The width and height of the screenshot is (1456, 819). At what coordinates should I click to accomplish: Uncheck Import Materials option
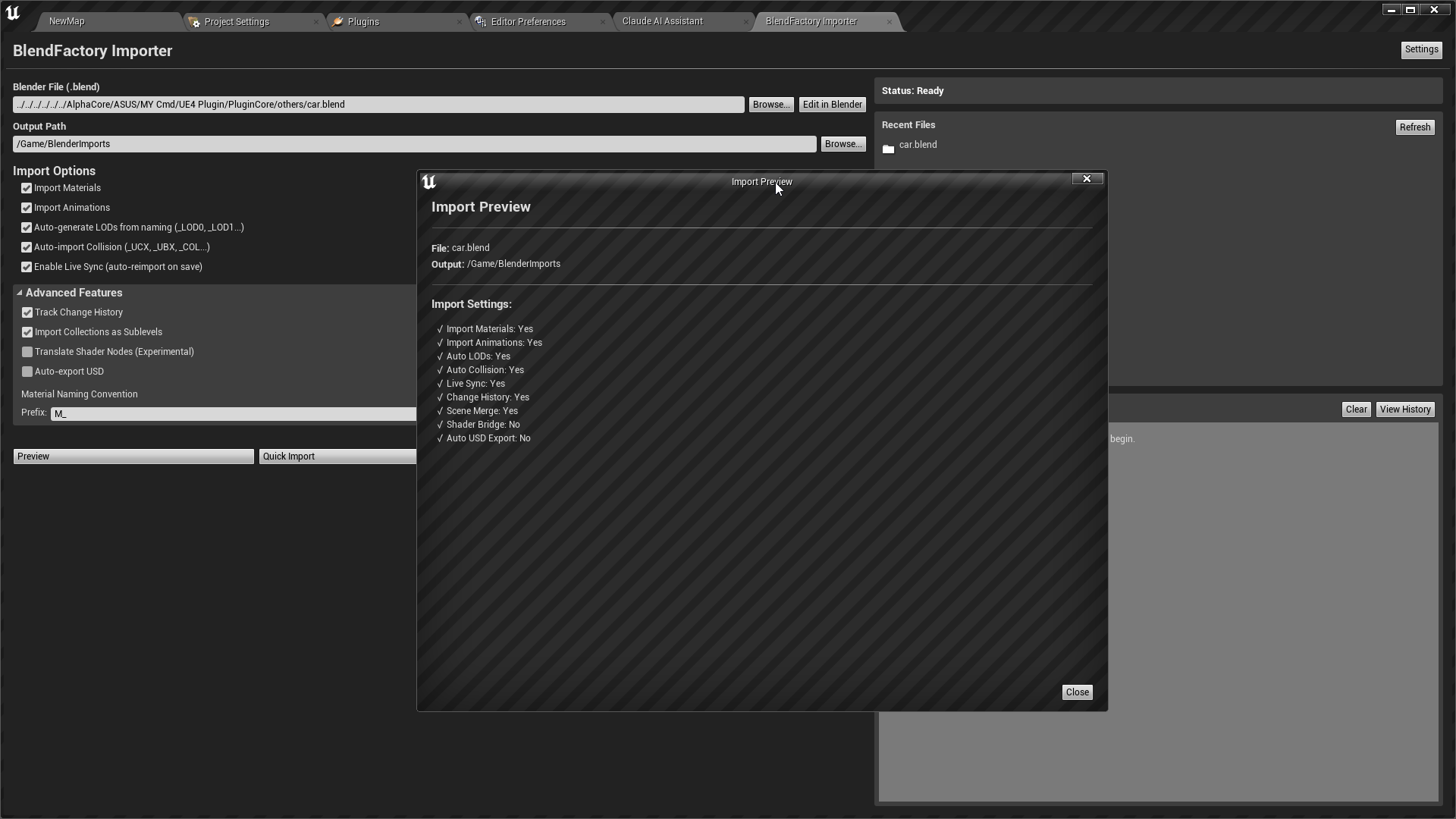pos(27,188)
